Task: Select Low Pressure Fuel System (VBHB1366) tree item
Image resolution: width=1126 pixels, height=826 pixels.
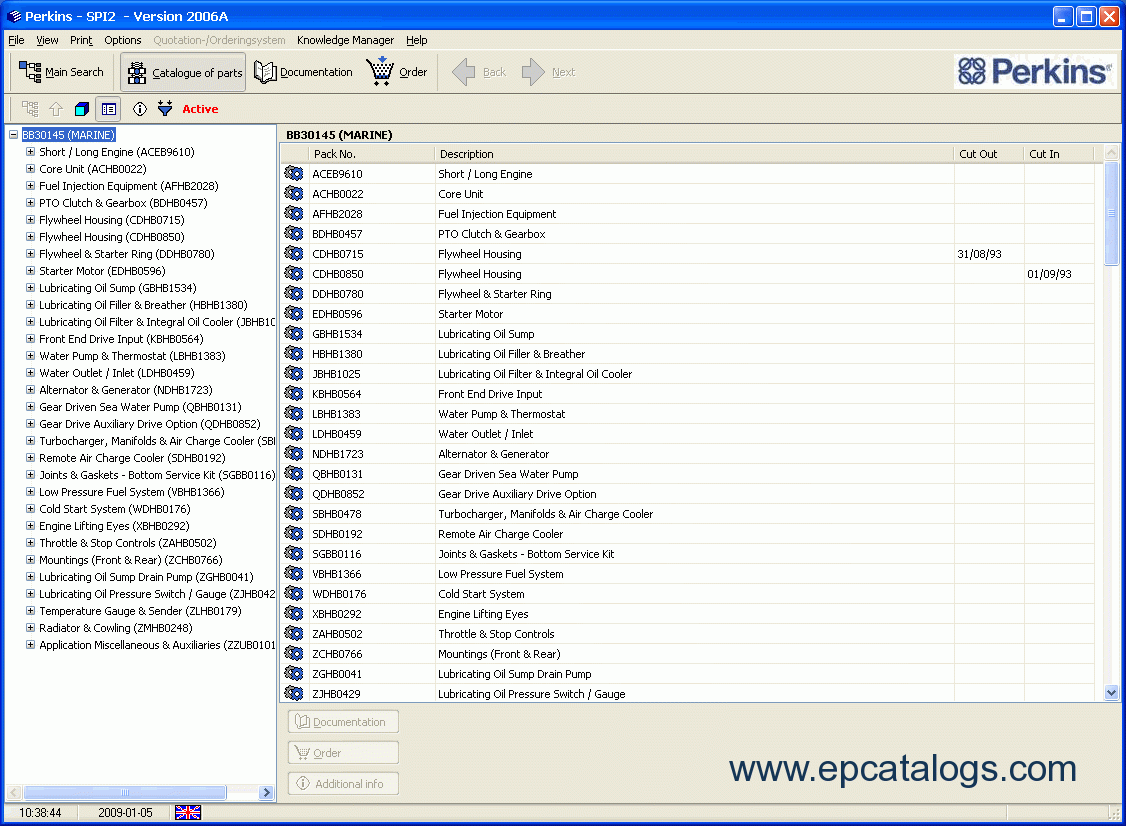Action: point(131,492)
